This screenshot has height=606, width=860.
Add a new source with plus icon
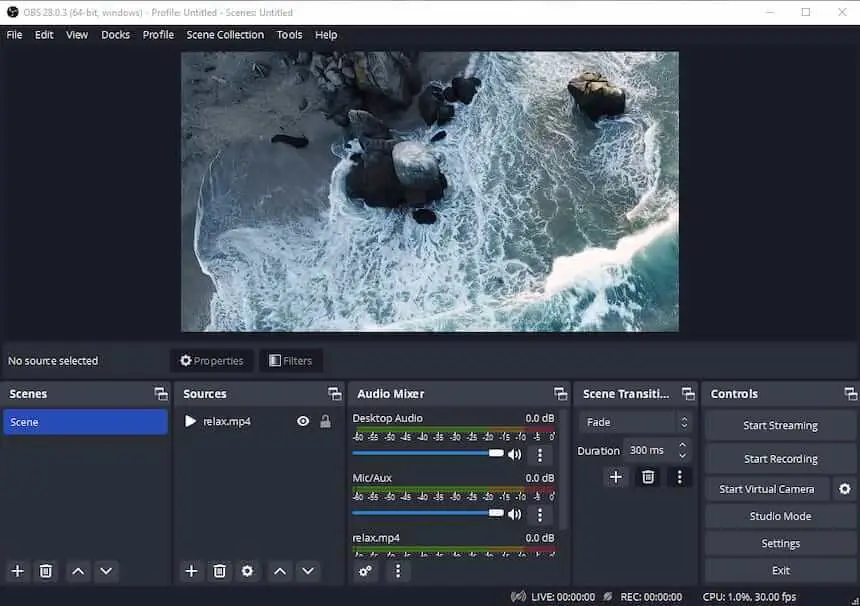[x=191, y=571]
